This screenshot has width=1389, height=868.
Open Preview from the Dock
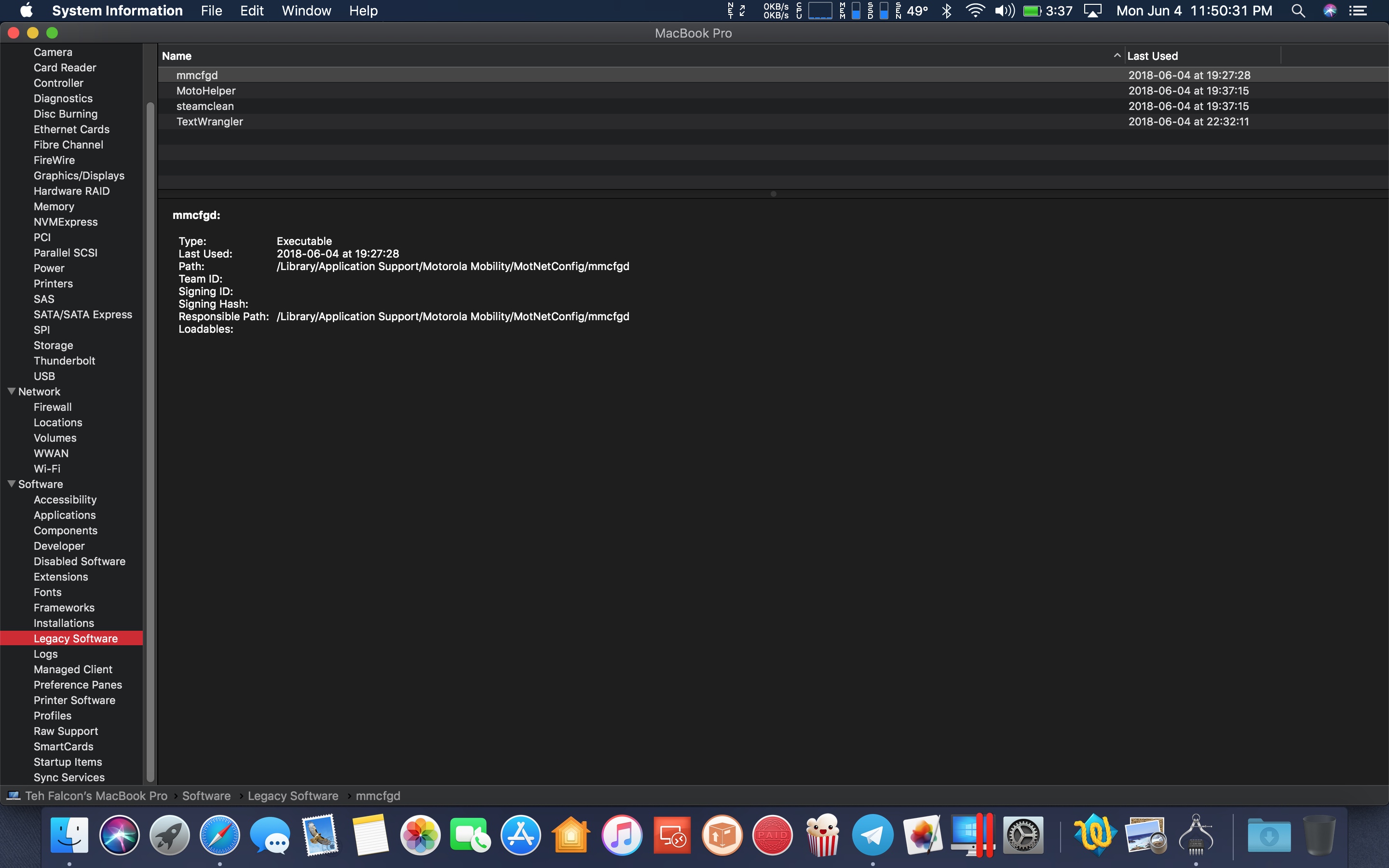1146,835
